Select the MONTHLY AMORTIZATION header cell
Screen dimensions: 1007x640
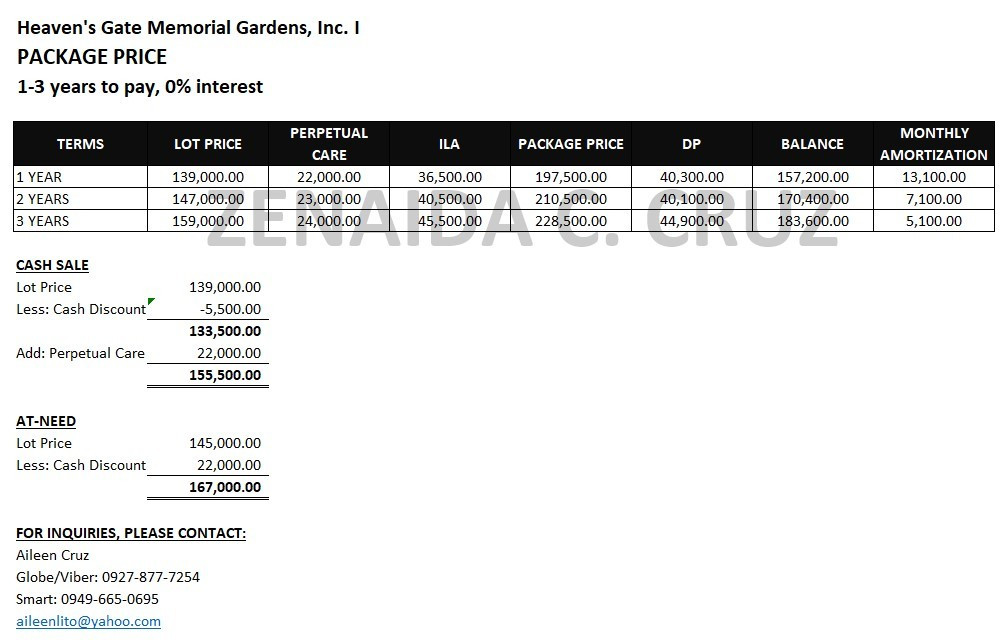[934, 144]
